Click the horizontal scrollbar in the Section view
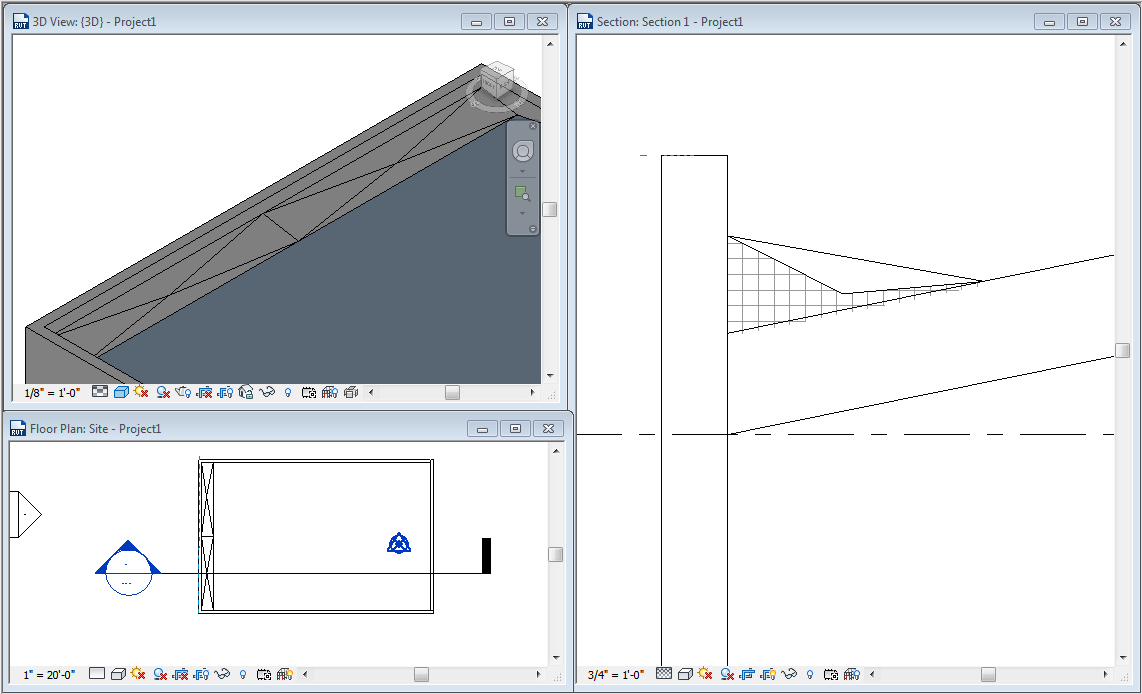The height and width of the screenshot is (694, 1142). pos(990,674)
